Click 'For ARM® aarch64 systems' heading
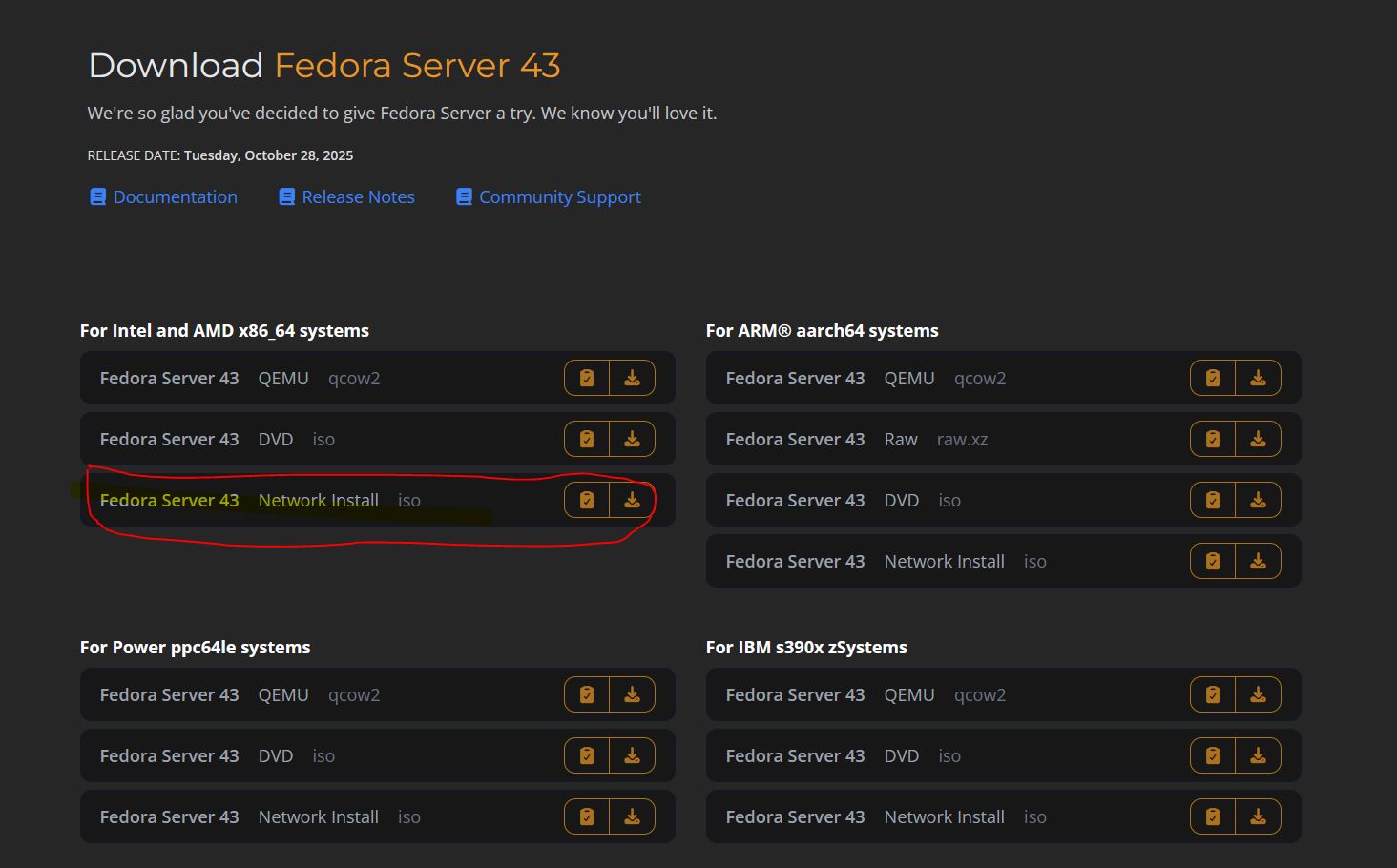Image resolution: width=1397 pixels, height=868 pixels. [823, 331]
